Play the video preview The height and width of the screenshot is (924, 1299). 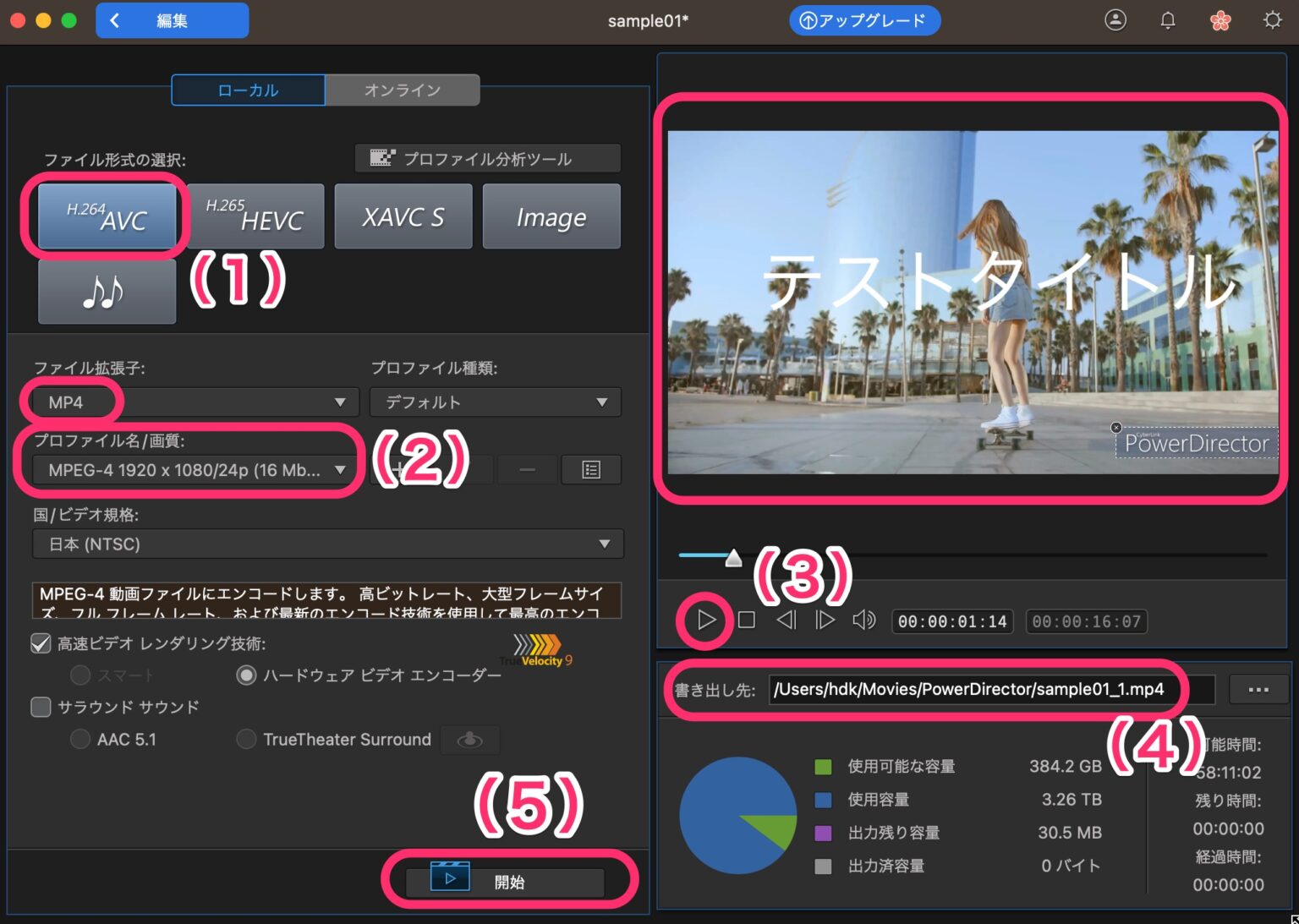(704, 620)
